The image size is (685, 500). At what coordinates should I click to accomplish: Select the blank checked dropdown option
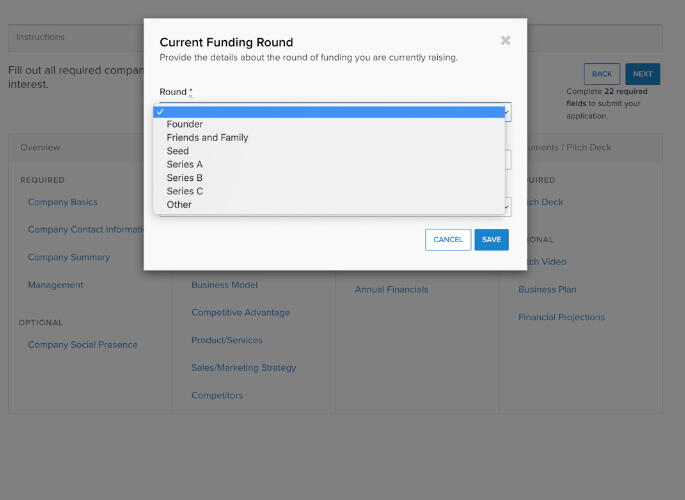pos(328,112)
